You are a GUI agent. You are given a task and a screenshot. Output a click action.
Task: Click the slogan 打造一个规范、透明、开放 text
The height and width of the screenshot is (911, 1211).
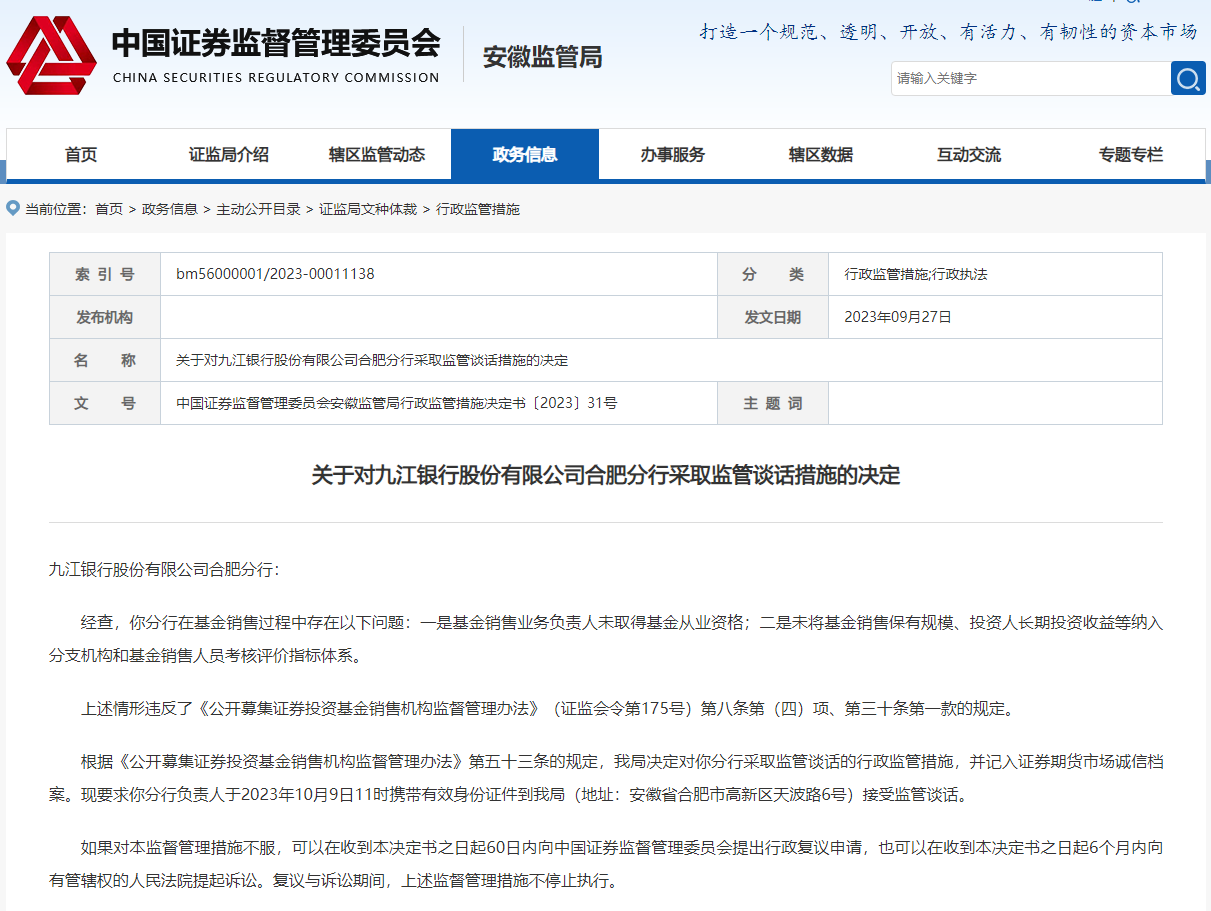(948, 32)
